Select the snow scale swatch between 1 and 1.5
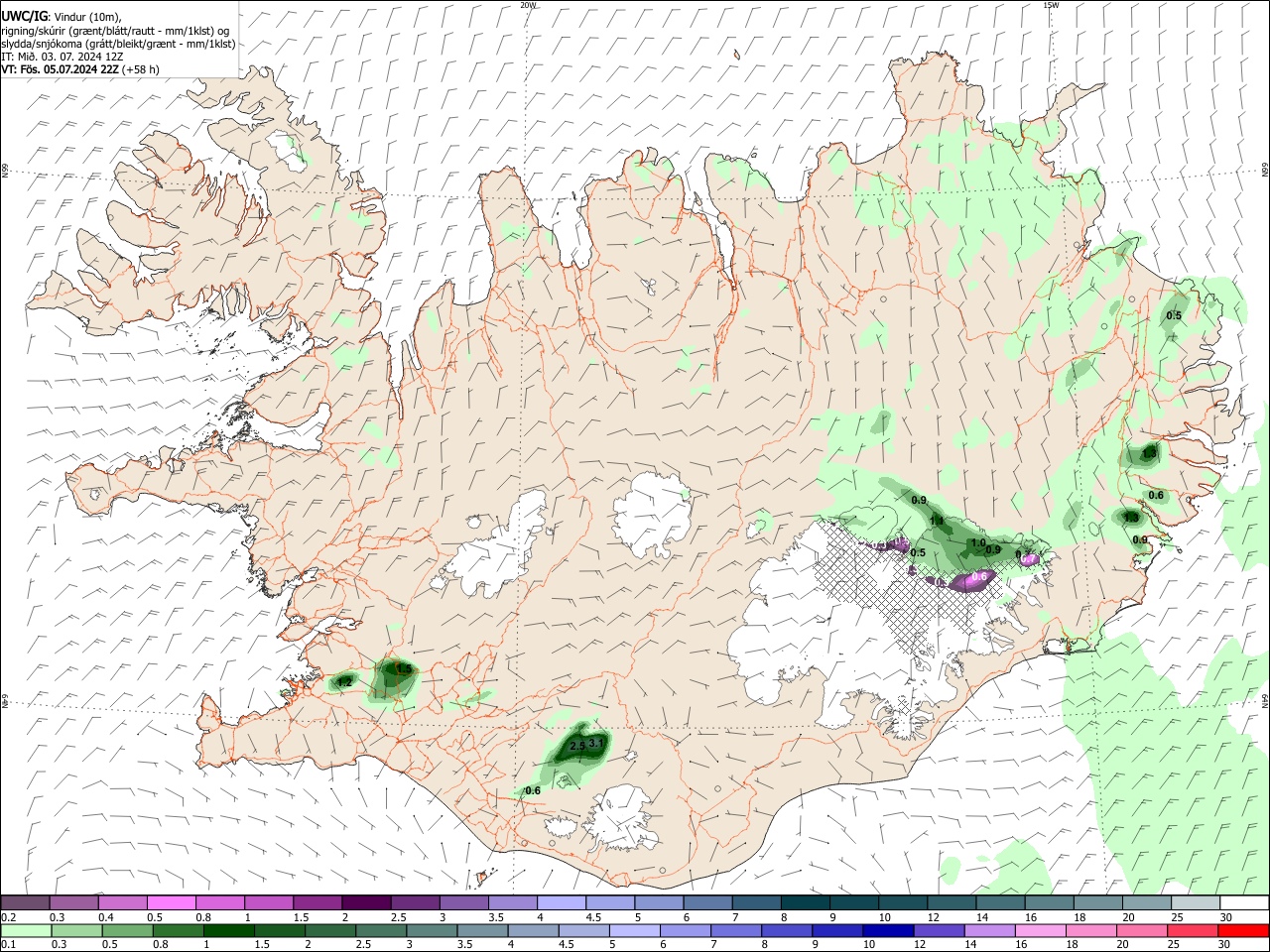The height and width of the screenshot is (952, 1270). point(268,903)
